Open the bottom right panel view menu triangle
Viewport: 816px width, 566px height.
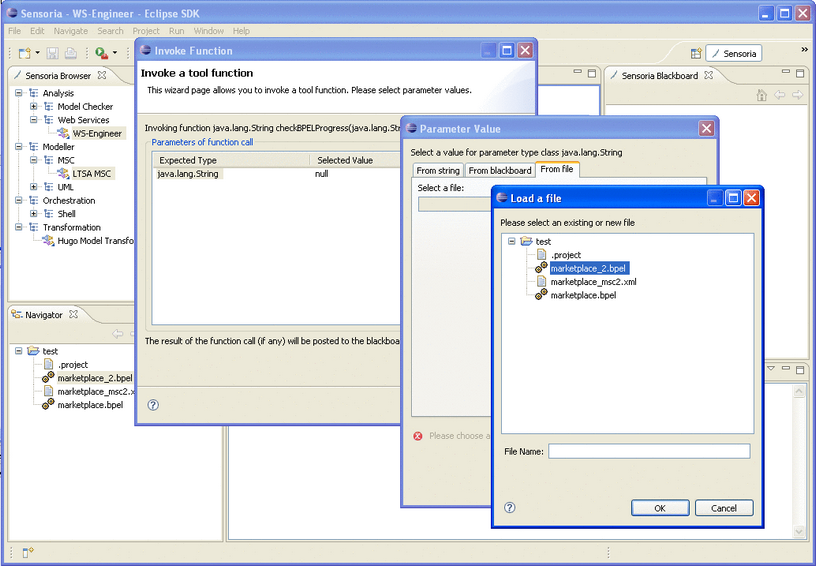click(x=771, y=369)
